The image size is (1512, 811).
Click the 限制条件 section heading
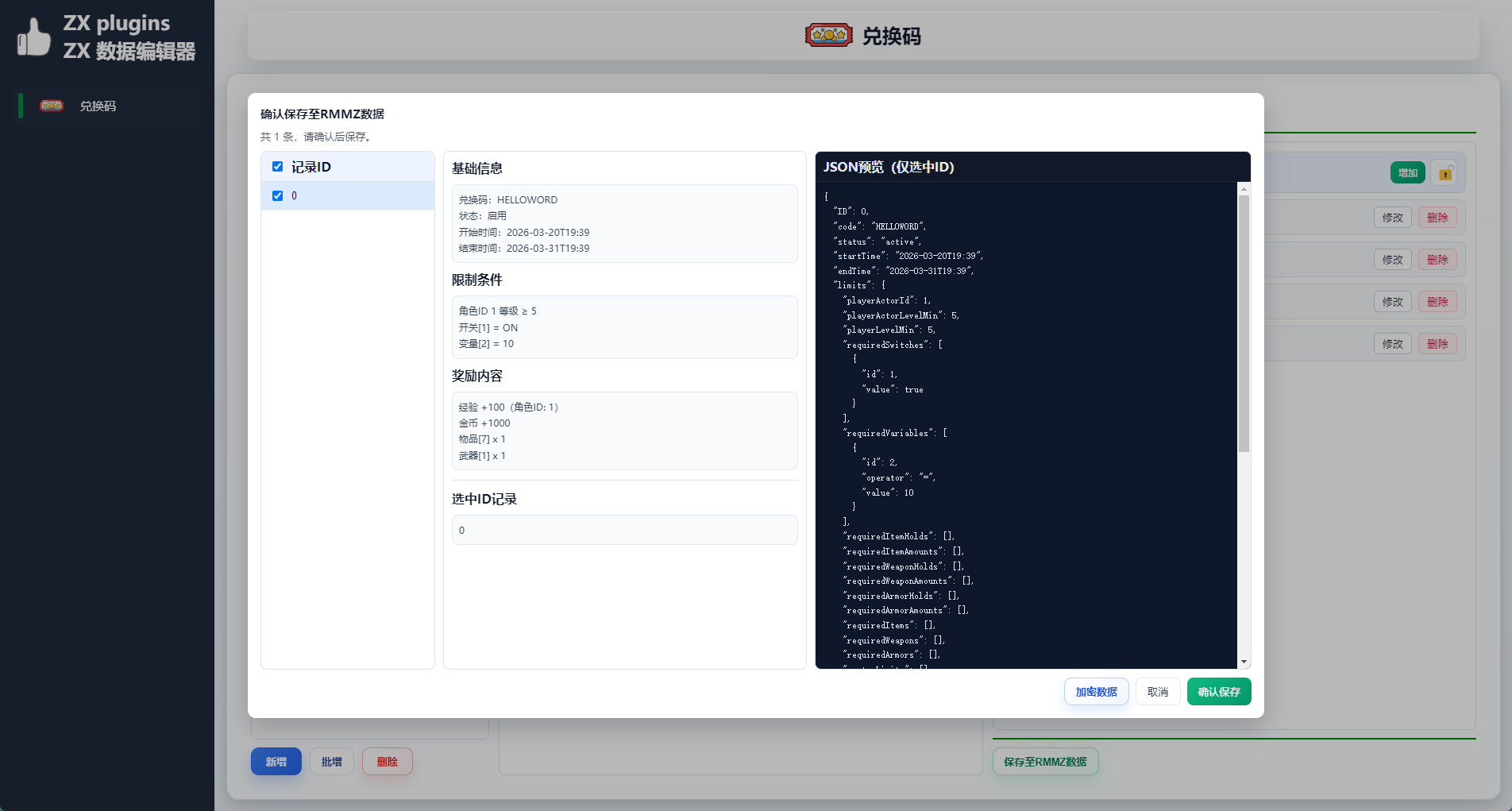pos(477,280)
